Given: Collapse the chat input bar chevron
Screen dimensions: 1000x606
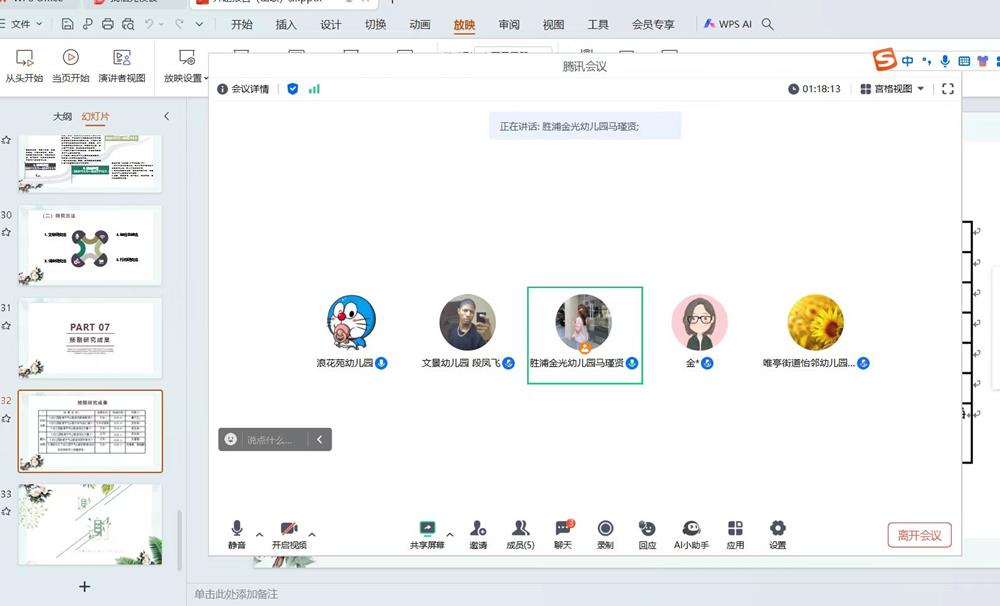Looking at the screenshot, I should coord(320,439).
